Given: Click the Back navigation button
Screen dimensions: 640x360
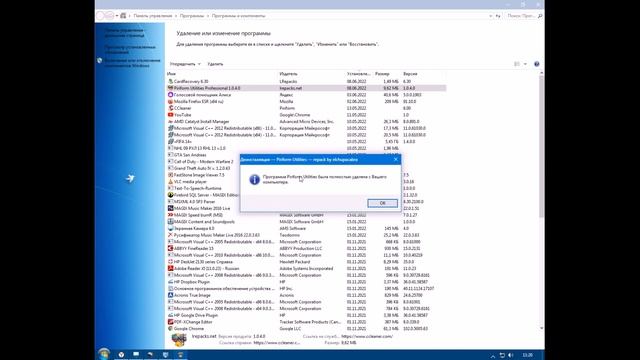Looking at the screenshot, I should click(100, 16).
